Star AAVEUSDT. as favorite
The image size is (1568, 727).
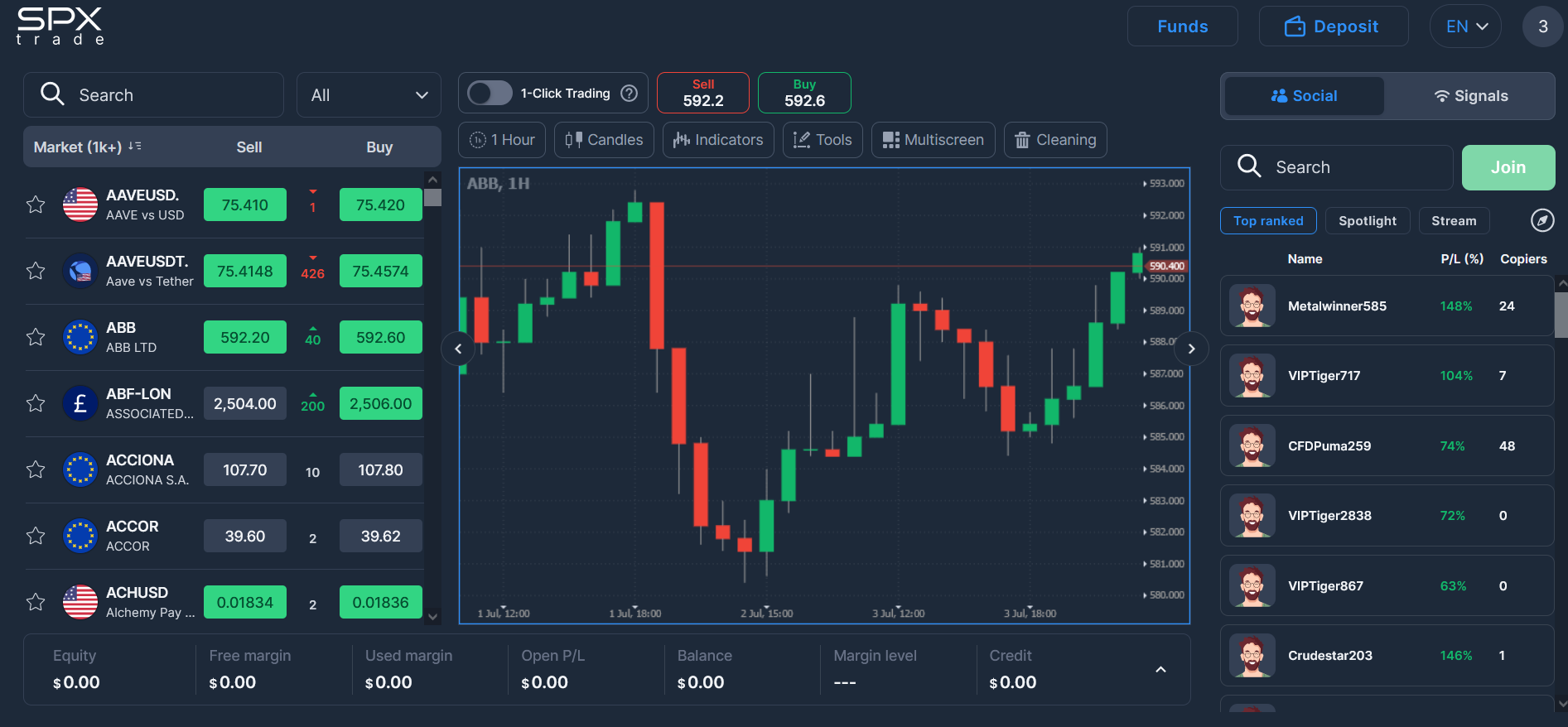click(x=36, y=271)
